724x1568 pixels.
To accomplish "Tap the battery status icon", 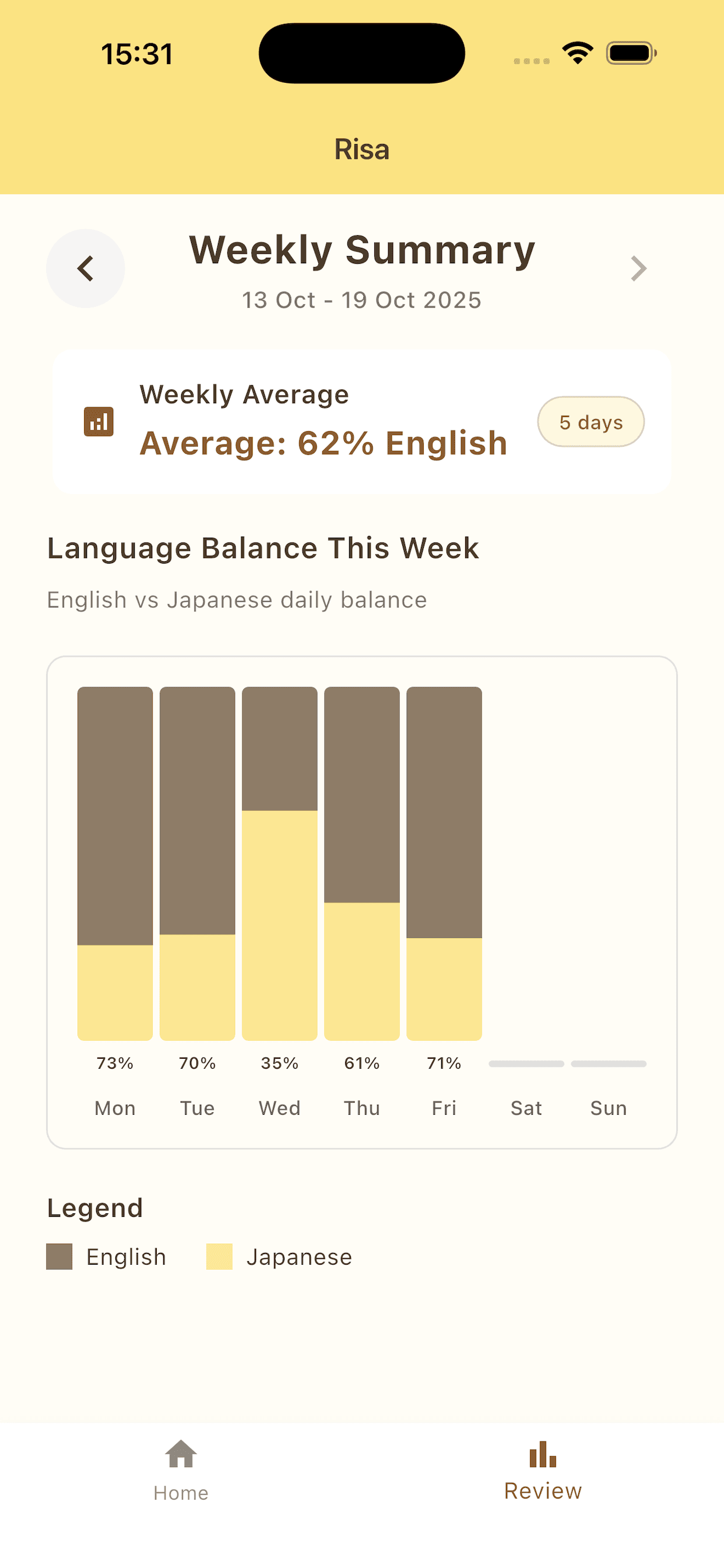I will (631, 53).
